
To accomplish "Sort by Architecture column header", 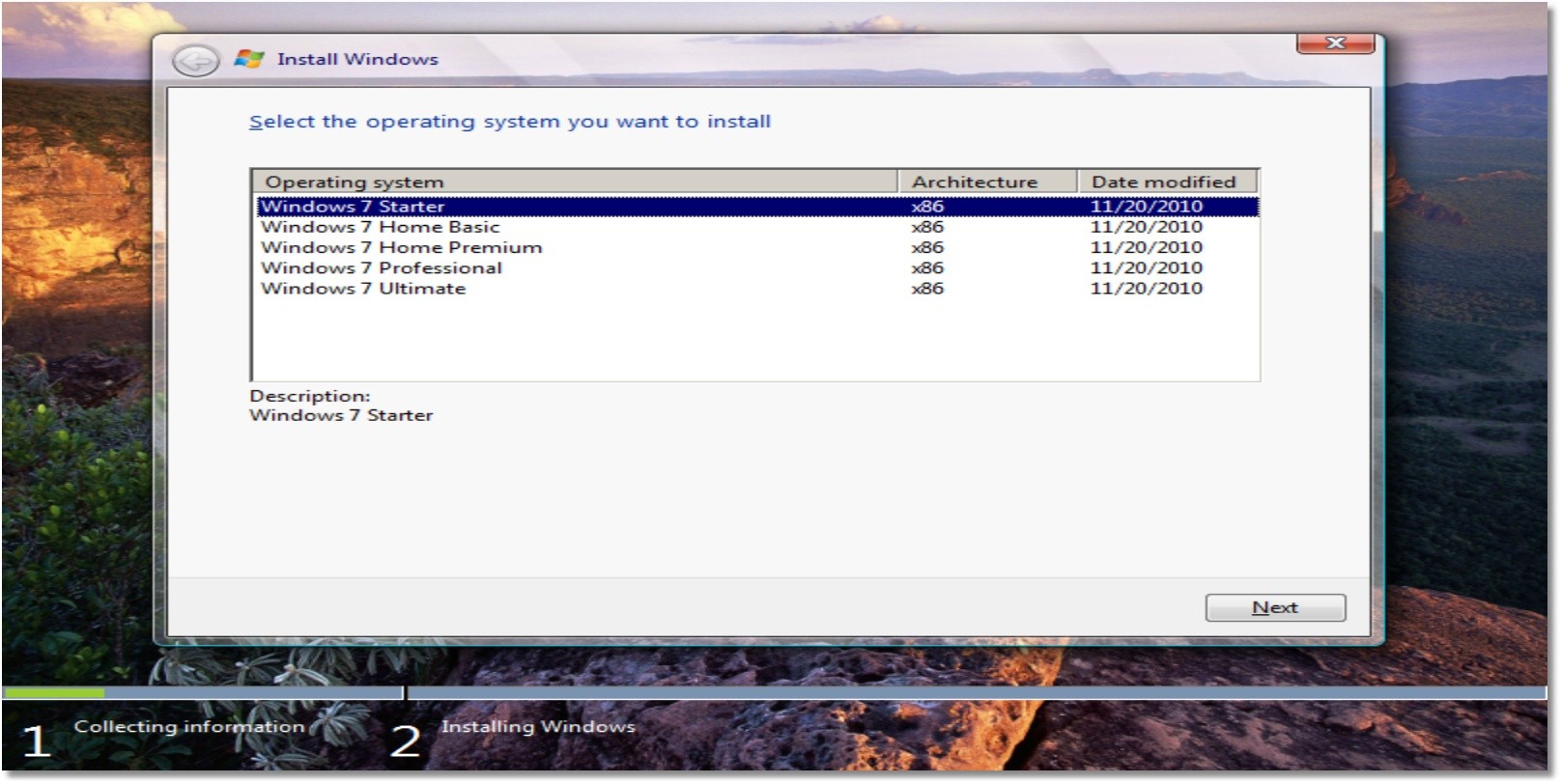I will coord(987,182).
